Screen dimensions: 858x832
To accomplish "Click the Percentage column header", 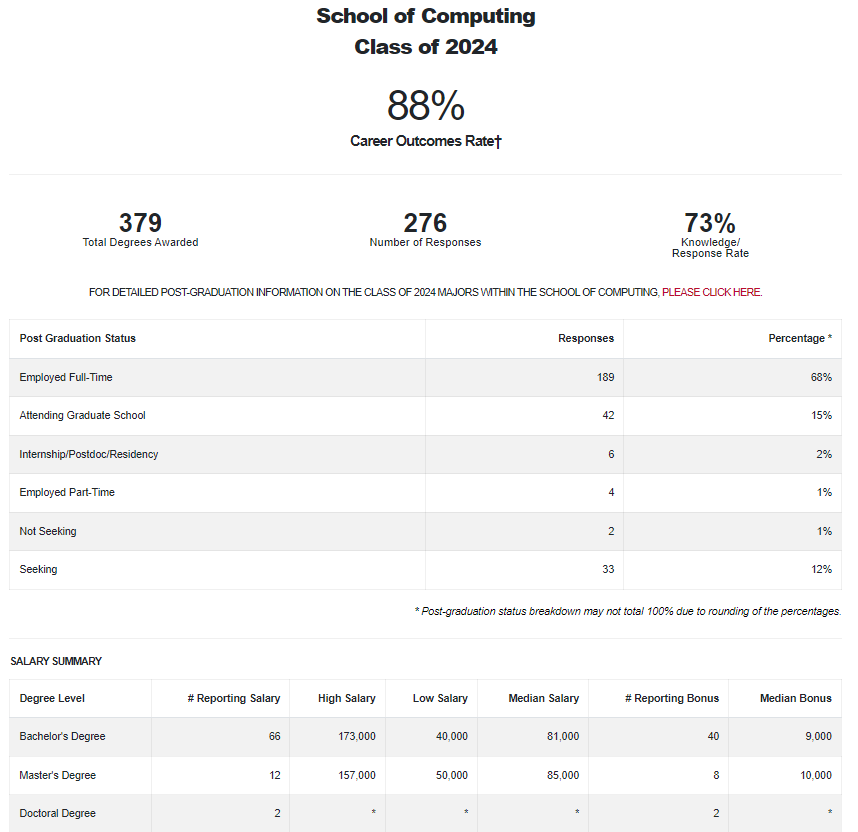I will pos(800,338).
